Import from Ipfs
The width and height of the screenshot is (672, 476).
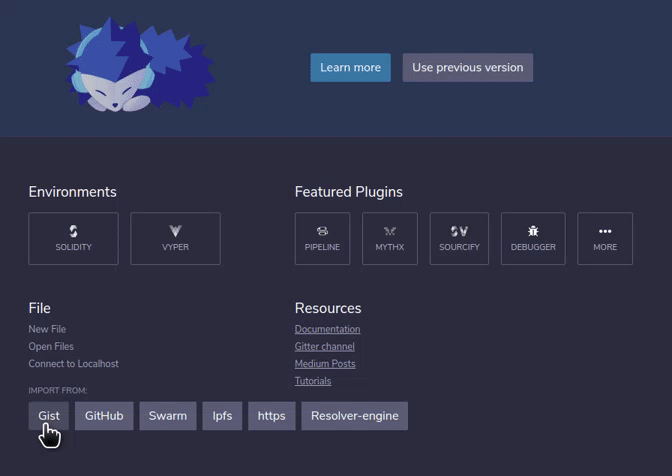click(222, 416)
